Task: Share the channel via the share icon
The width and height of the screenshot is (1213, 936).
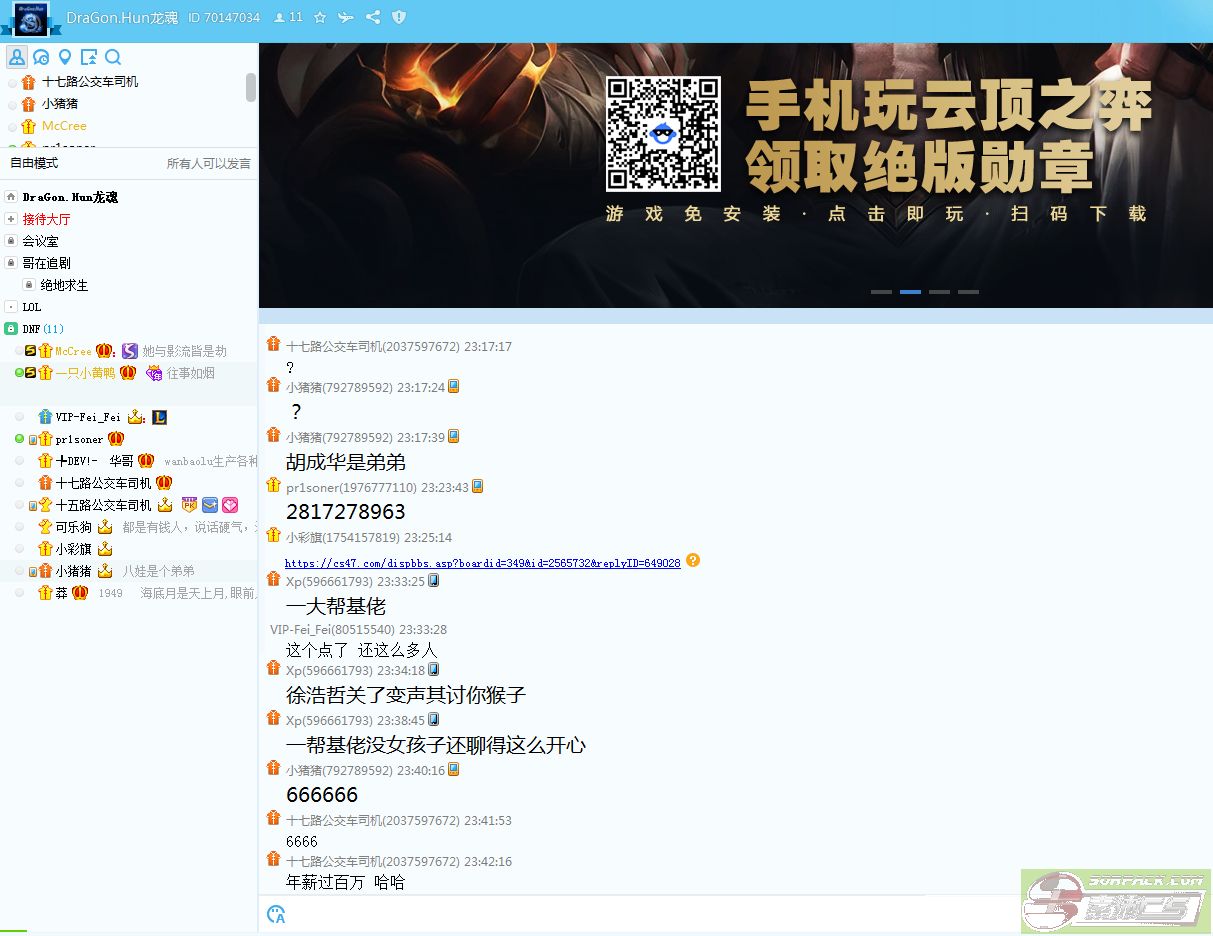Action: pyautogui.click(x=373, y=16)
